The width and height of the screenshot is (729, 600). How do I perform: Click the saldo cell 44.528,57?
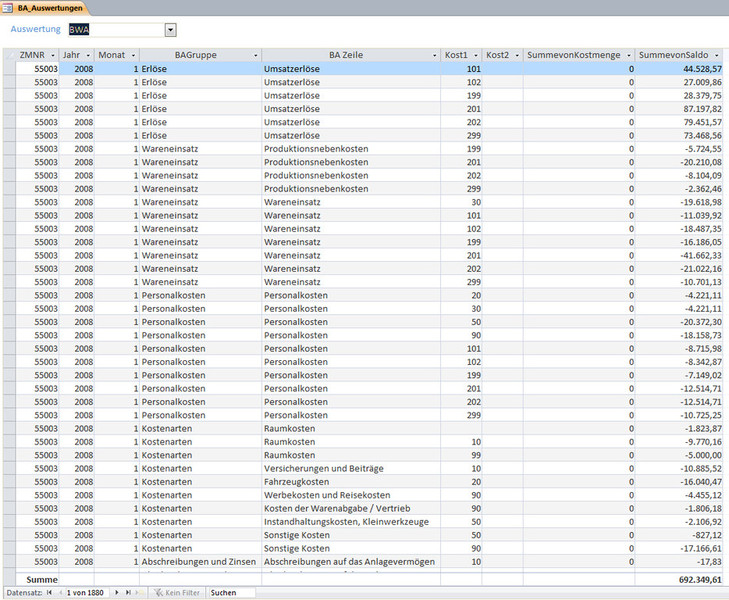point(679,69)
